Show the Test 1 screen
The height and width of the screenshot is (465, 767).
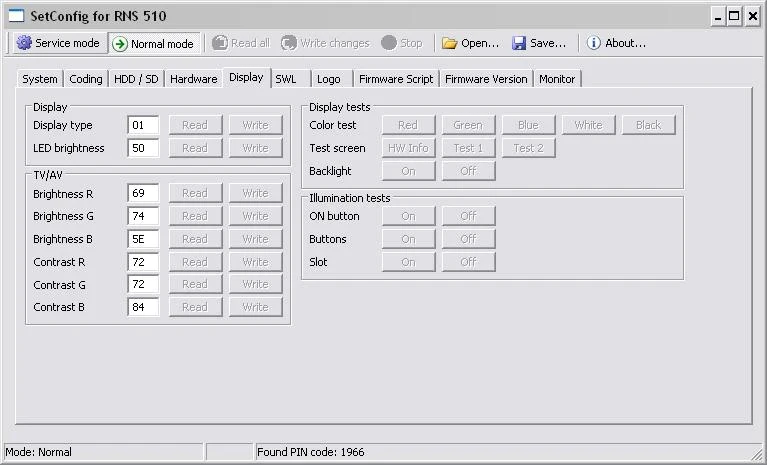click(469, 148)
